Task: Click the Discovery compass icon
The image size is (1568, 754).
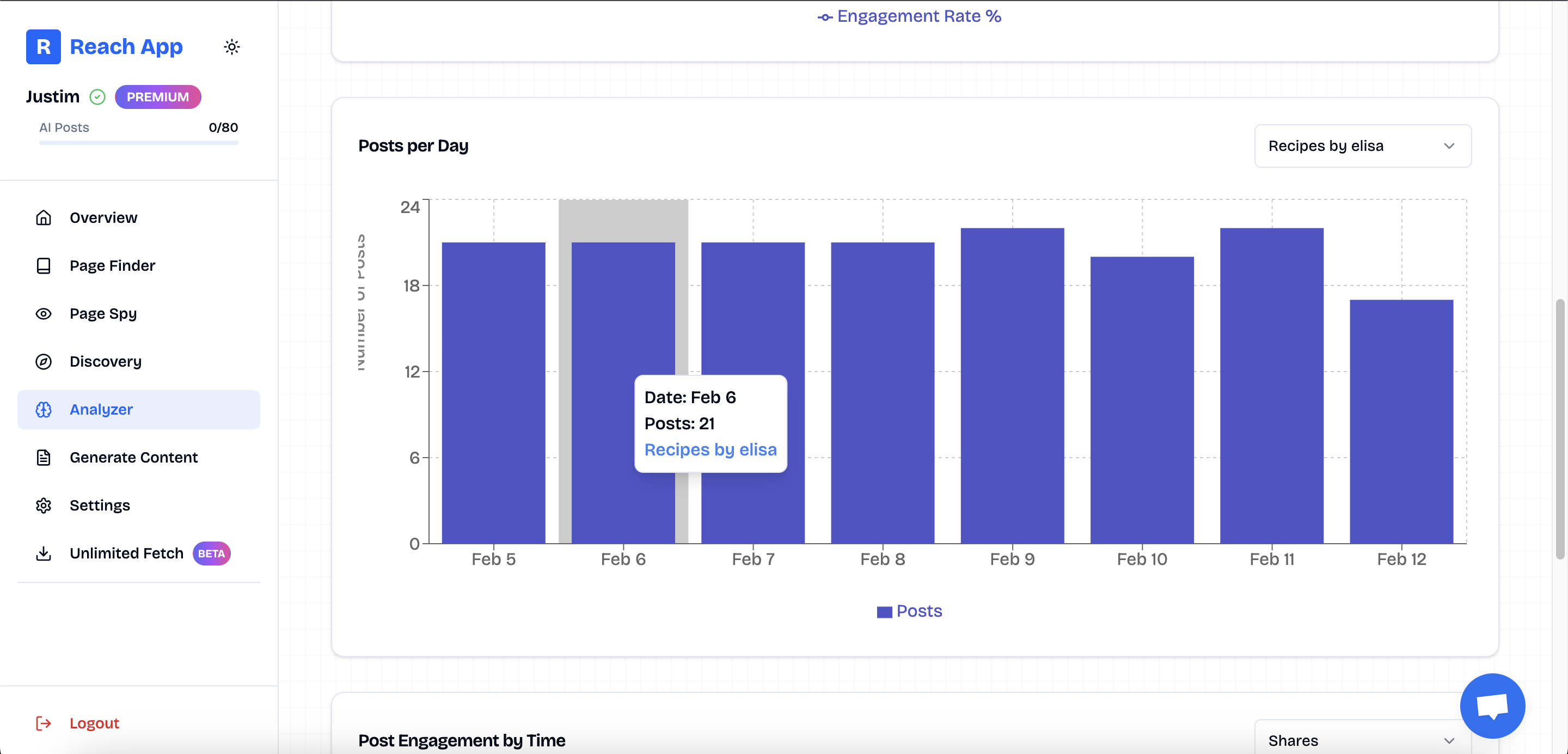Action: click(43, 362)
